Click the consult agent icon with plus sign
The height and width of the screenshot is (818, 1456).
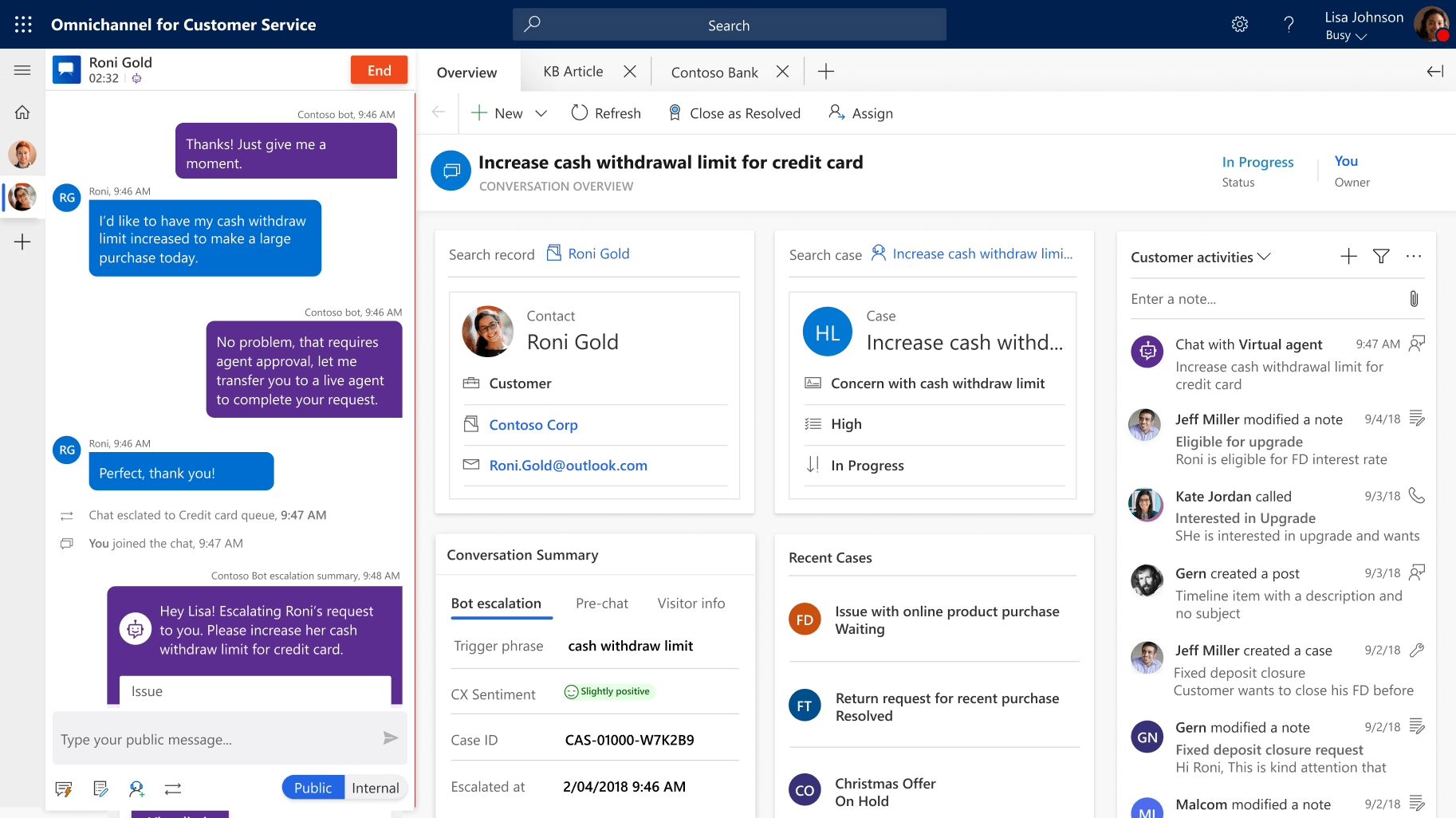136,789
